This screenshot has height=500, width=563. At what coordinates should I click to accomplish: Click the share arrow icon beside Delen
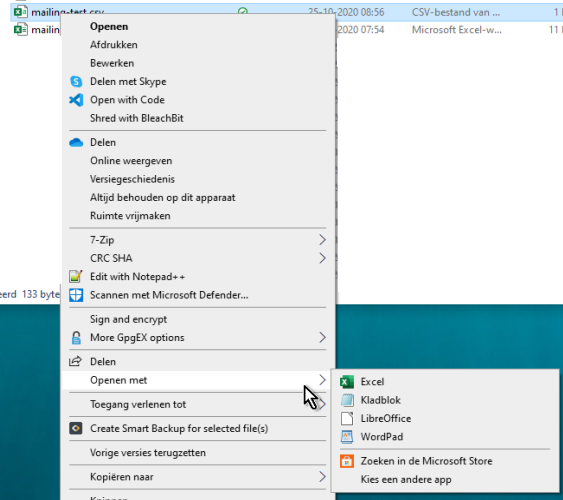coord(75,361)
